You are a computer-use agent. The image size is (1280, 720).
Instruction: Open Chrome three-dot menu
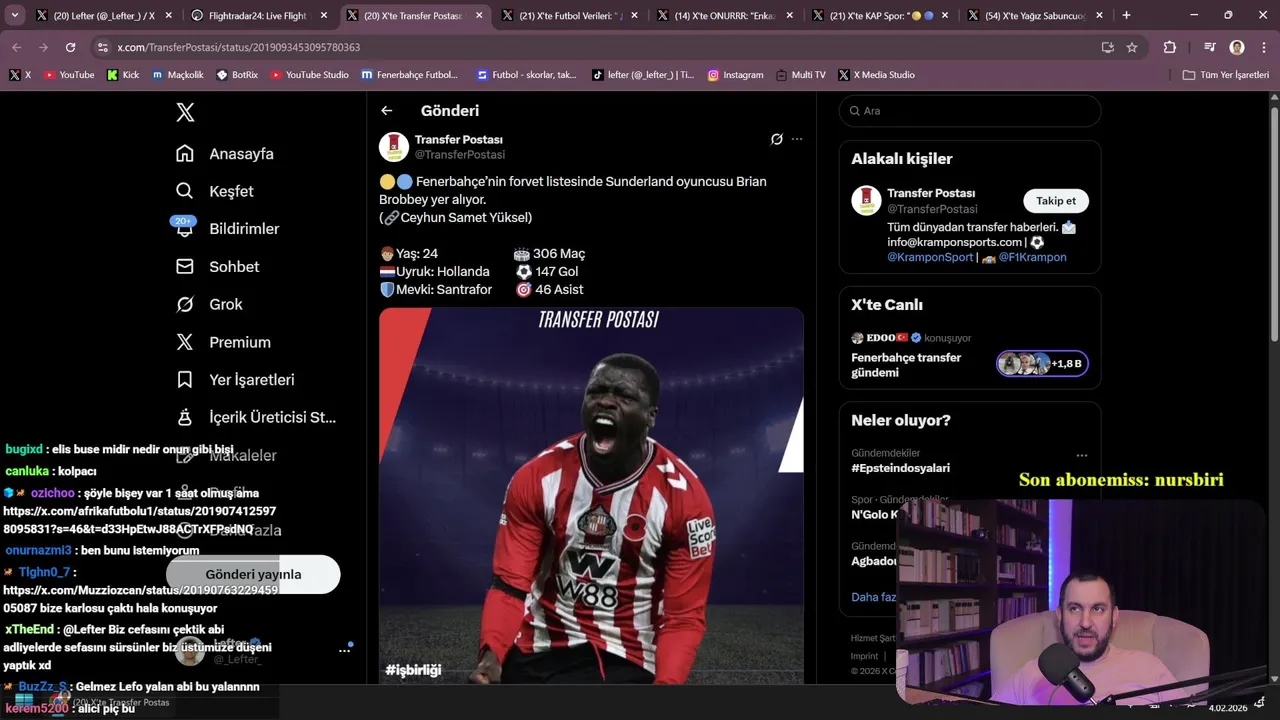pos(1263,47)
